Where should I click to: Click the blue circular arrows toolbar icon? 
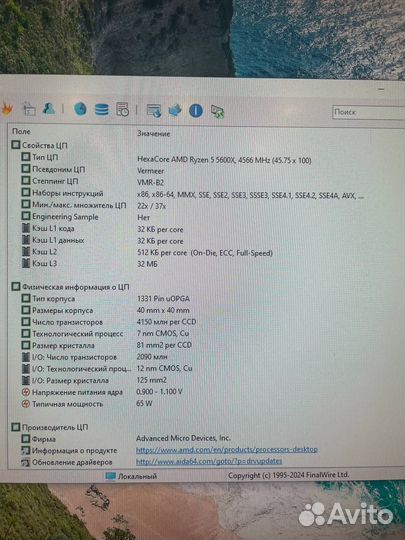pyautogui.click(x=175, y=111)
